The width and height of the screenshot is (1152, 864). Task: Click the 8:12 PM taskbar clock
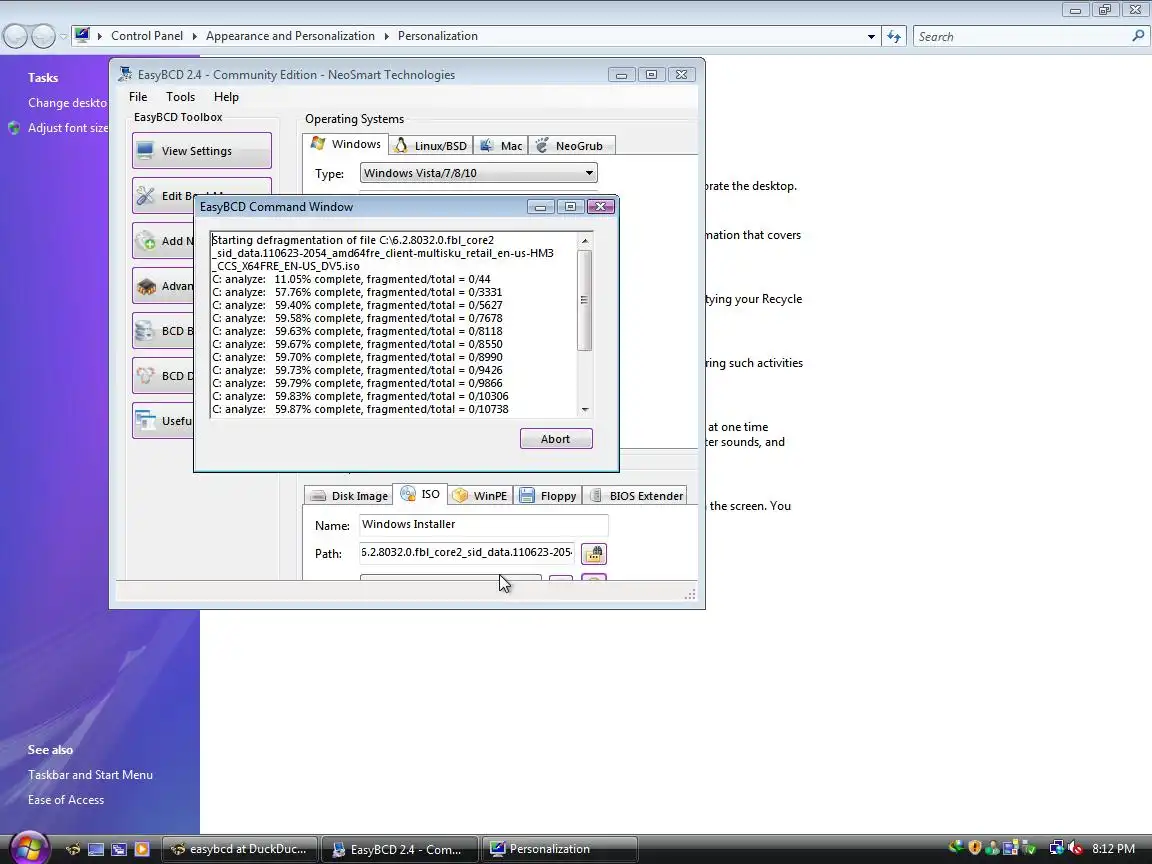pos(1114,849)
